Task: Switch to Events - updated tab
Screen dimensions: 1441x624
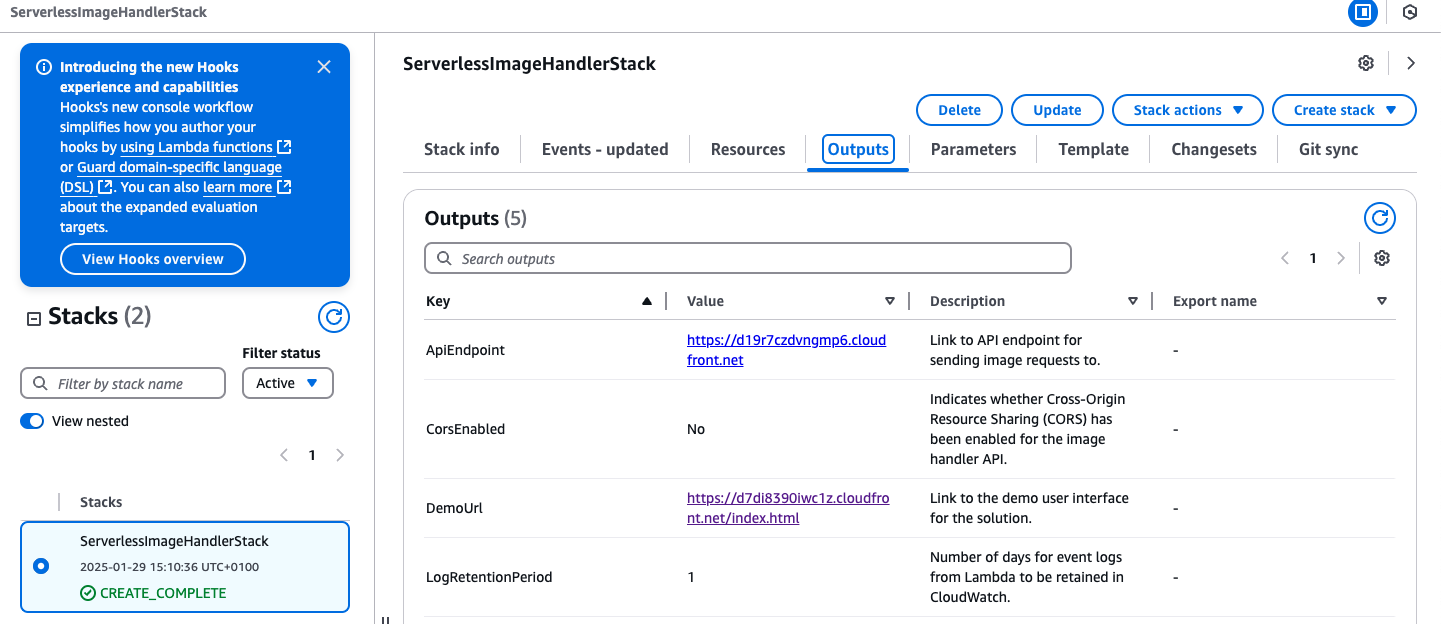Action: [605, 149]
